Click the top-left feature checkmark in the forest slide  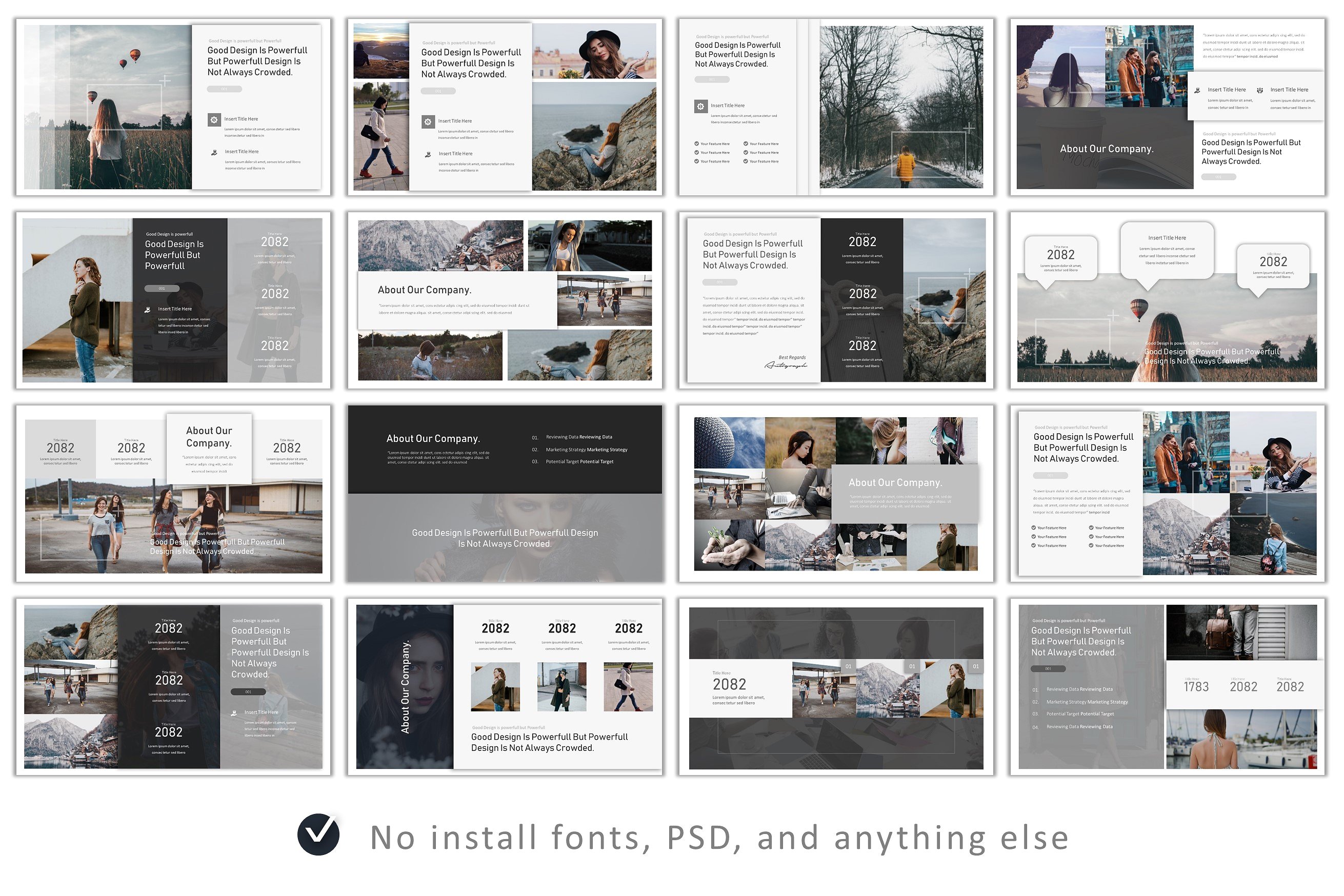(696, 144)
